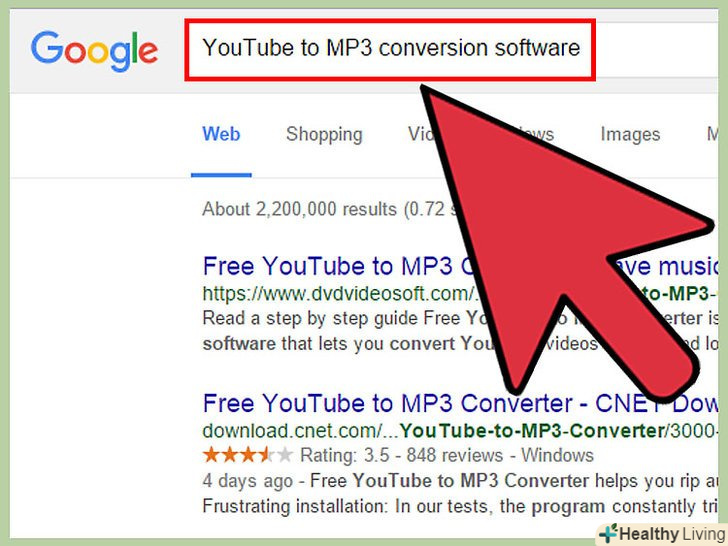The width and height of the screenshot is (728, 546).
Task: Click the Google logo
Action: tap(94, 51)
